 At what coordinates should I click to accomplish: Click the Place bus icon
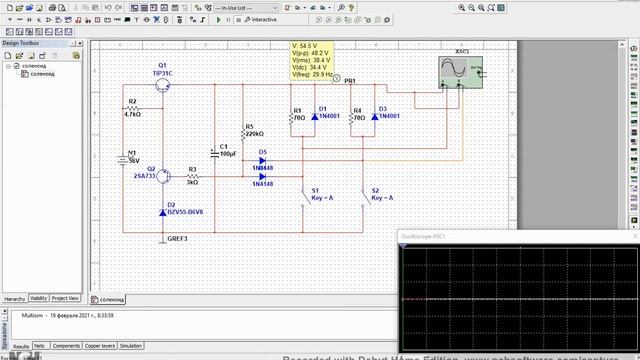click(203, 20)
